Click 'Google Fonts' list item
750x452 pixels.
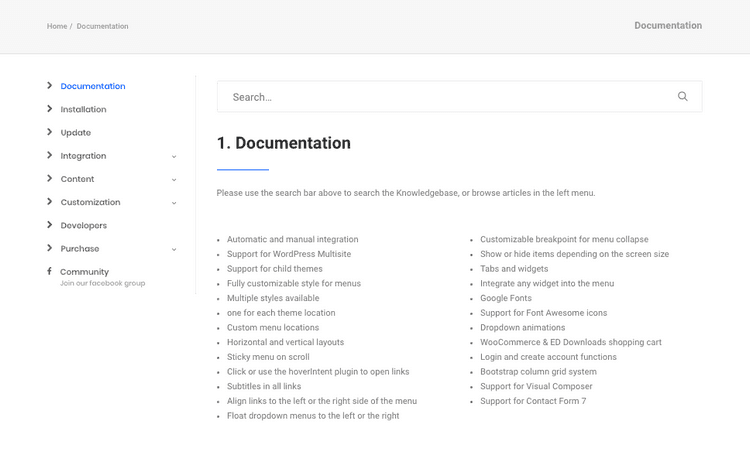(506, 298)
